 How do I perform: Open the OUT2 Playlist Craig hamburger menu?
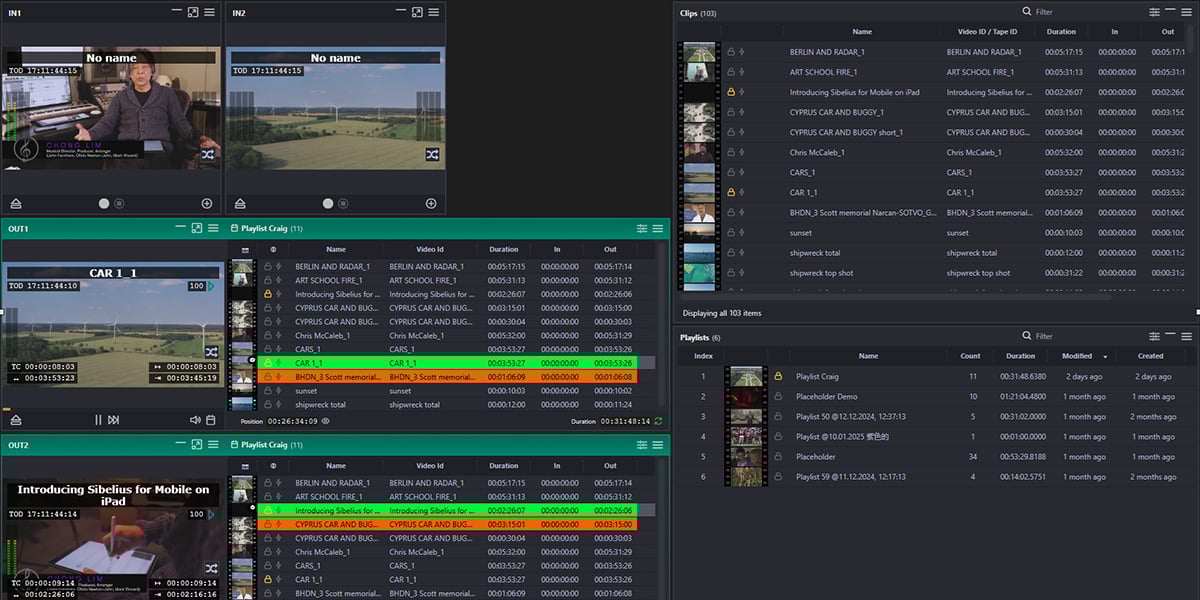[658, 444]
